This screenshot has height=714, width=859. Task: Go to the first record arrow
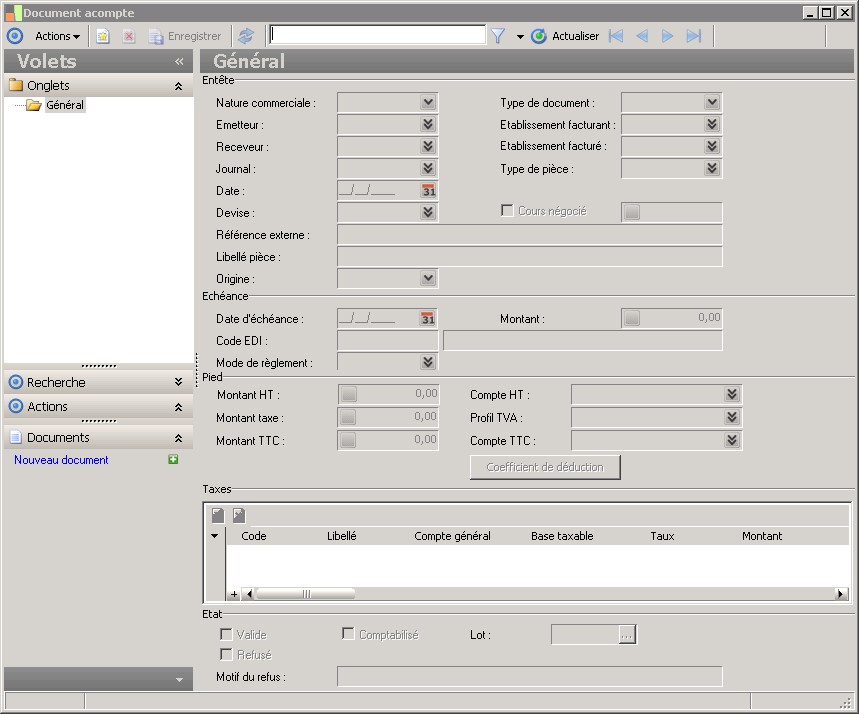(616, 36)
